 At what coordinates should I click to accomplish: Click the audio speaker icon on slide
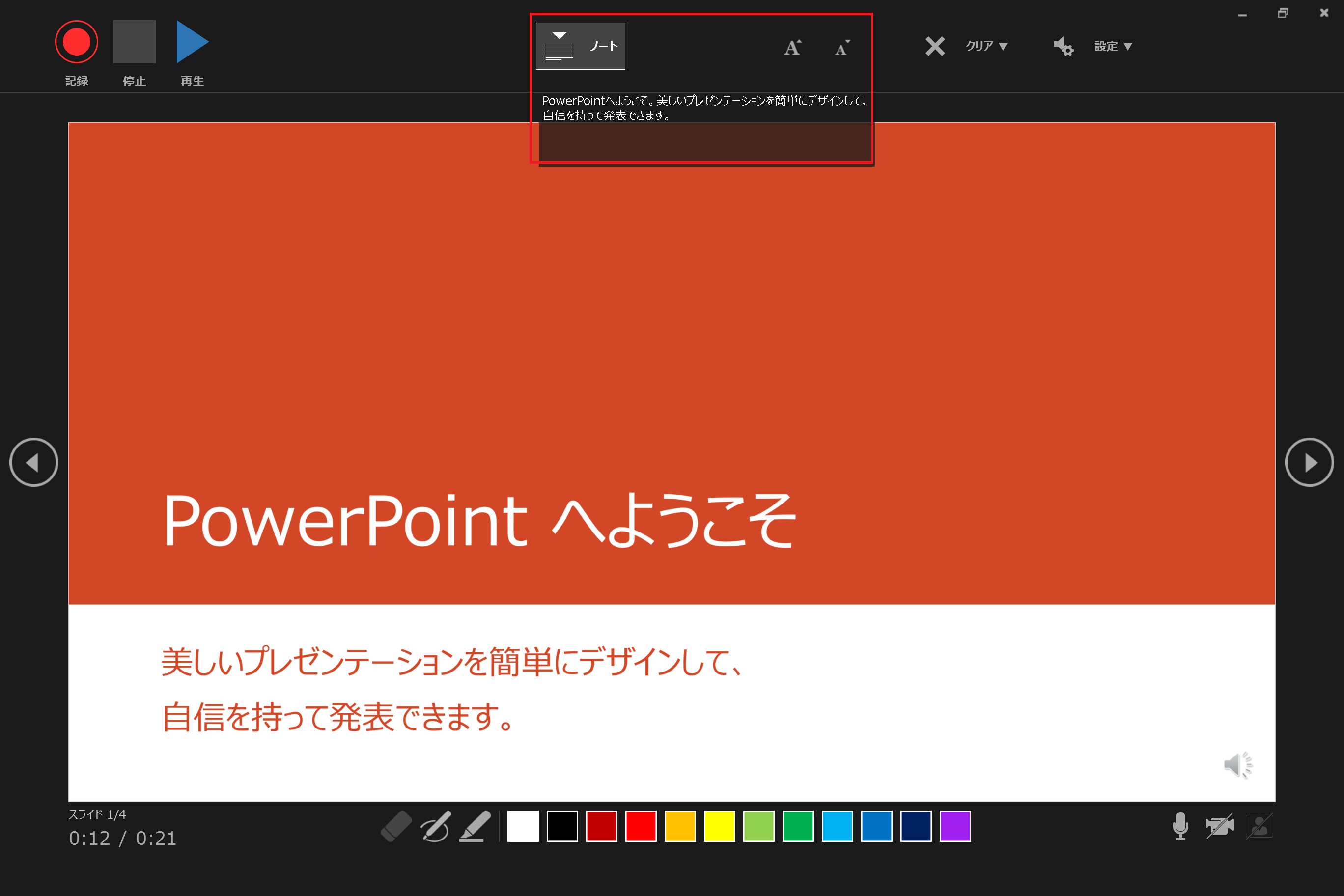[1238, 764]
